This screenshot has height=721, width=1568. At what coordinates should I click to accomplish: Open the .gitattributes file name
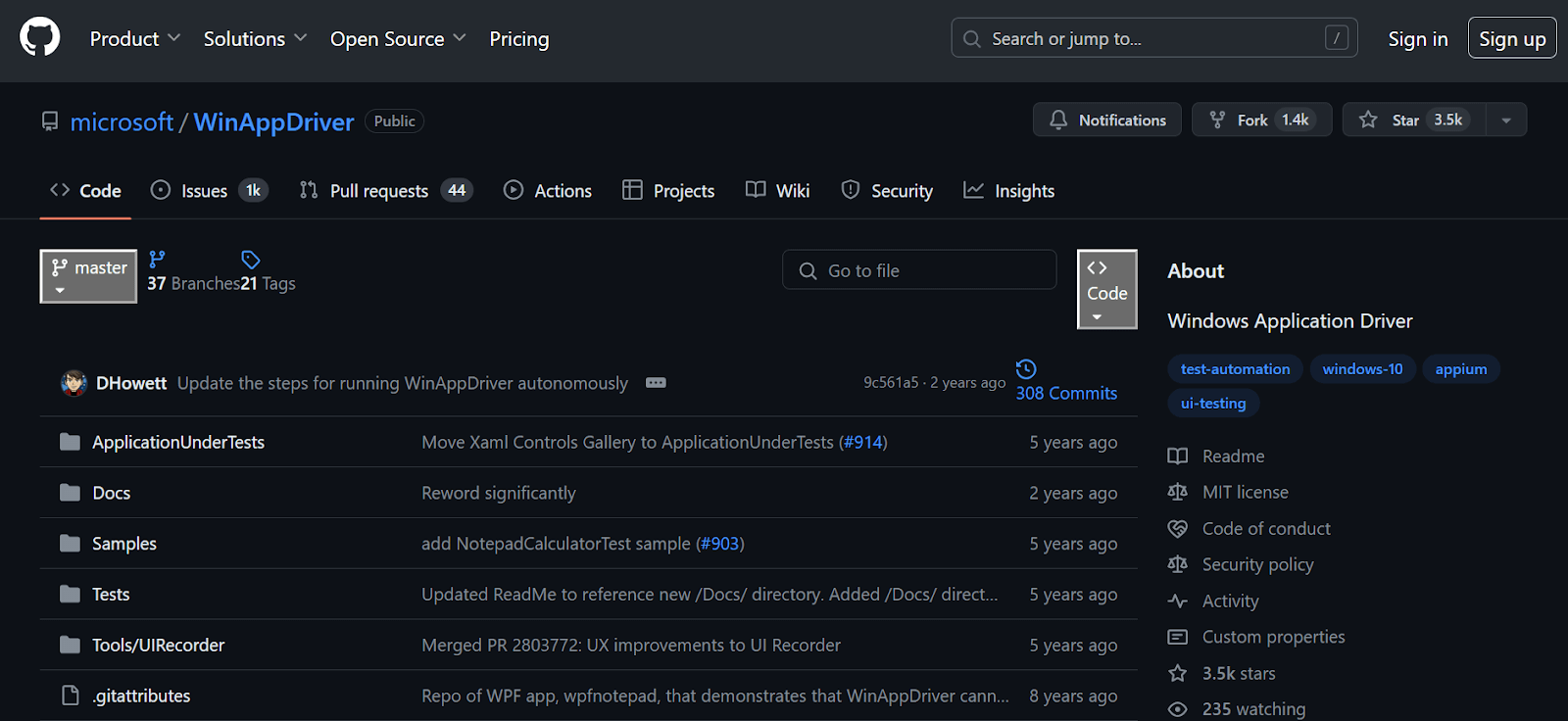click(141, 696)
